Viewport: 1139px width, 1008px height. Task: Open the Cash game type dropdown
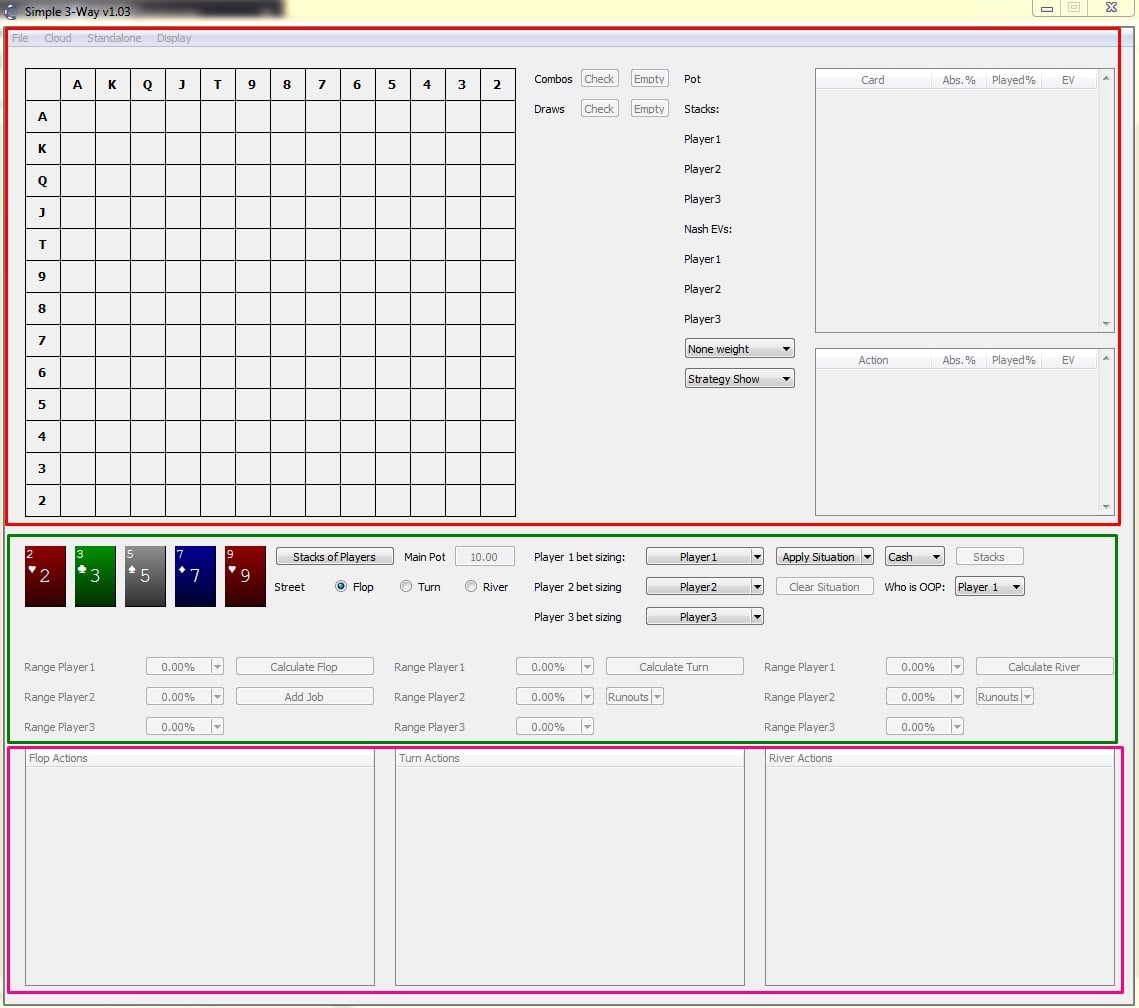click(x=913, y=556)
